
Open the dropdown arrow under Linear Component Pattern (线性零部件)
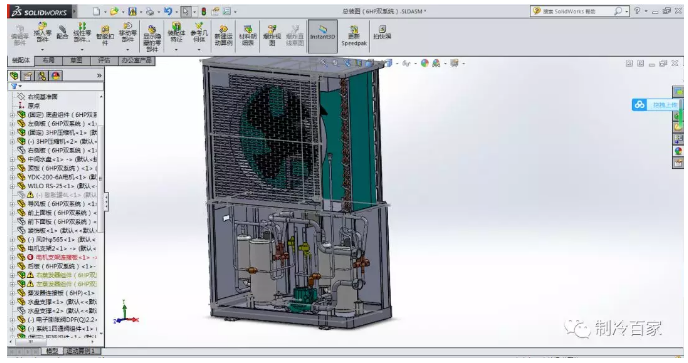pos(82,50)
